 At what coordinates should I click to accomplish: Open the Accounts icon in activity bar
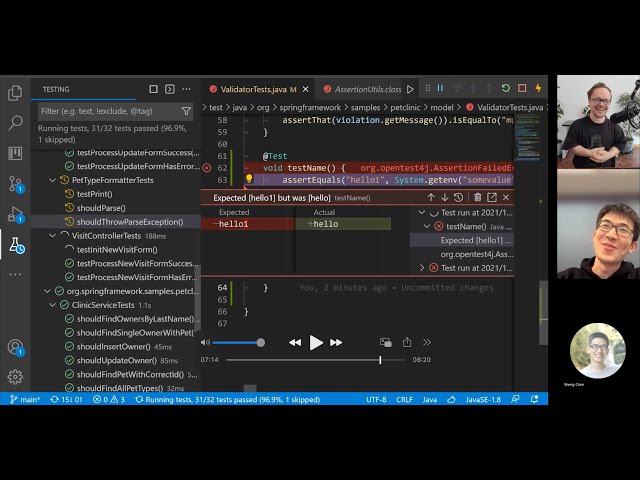click(x=16, y=347)
